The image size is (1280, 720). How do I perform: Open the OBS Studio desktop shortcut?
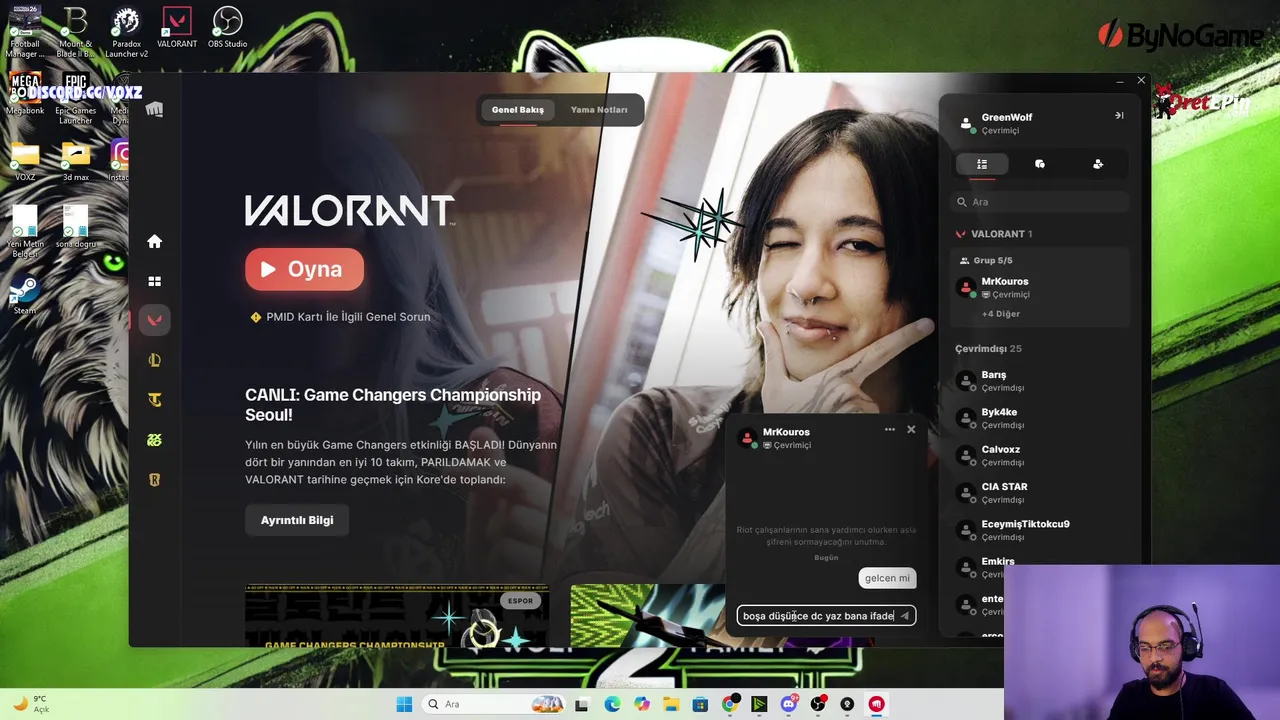pyautogui.click(x=227, y=26)
